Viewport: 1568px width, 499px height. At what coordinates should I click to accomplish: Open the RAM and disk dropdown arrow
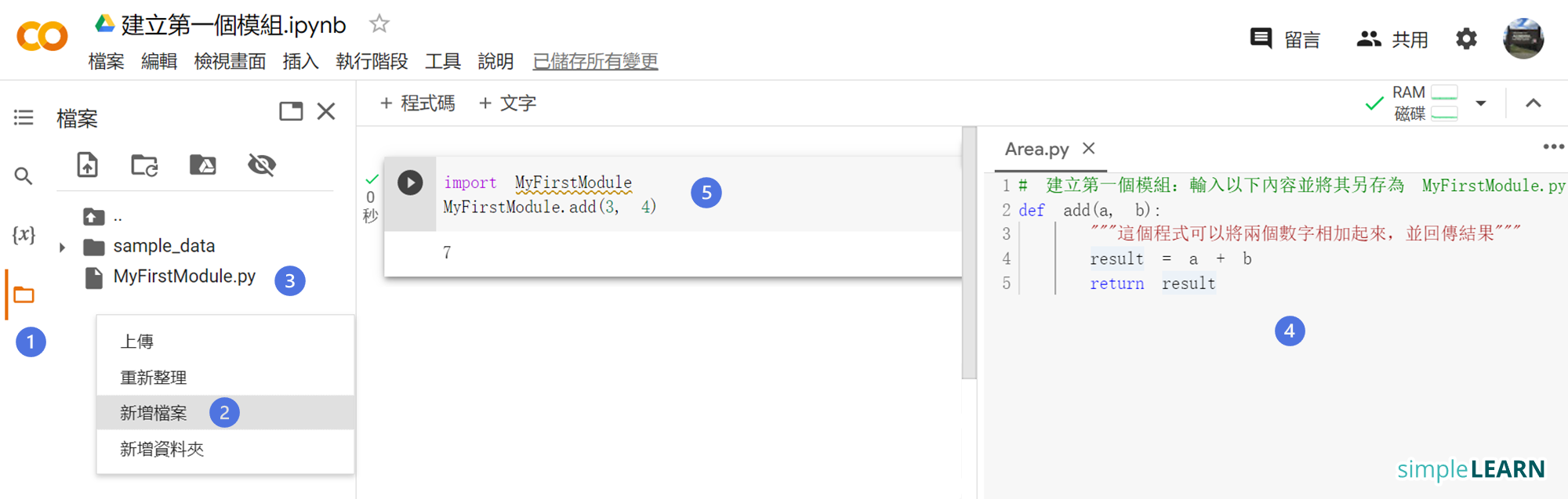(1481, 103)
